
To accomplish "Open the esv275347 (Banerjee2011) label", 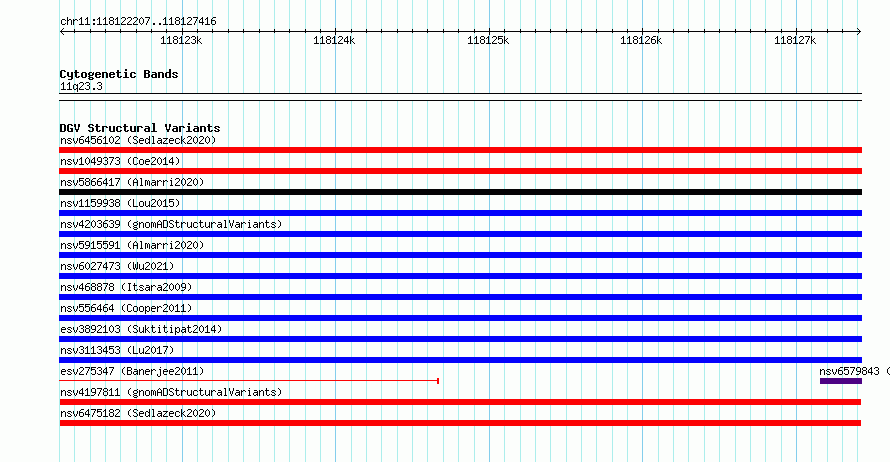I will click(x=132, y=371).
